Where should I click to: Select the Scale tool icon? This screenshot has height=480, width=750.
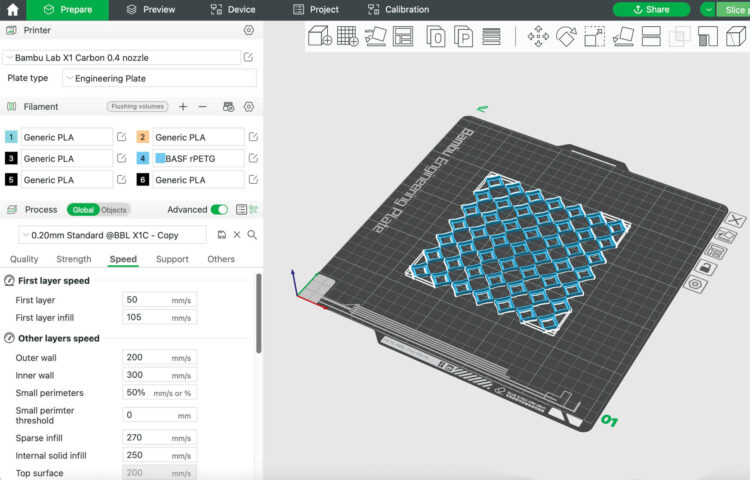pos(594,37)
